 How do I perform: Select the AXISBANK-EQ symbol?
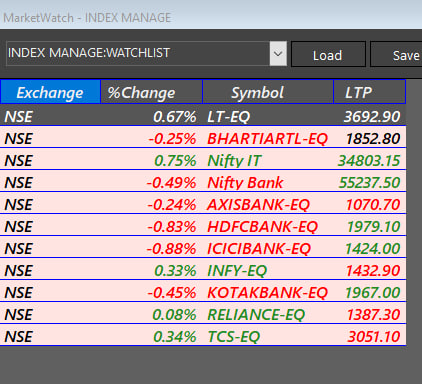(258, 205)
